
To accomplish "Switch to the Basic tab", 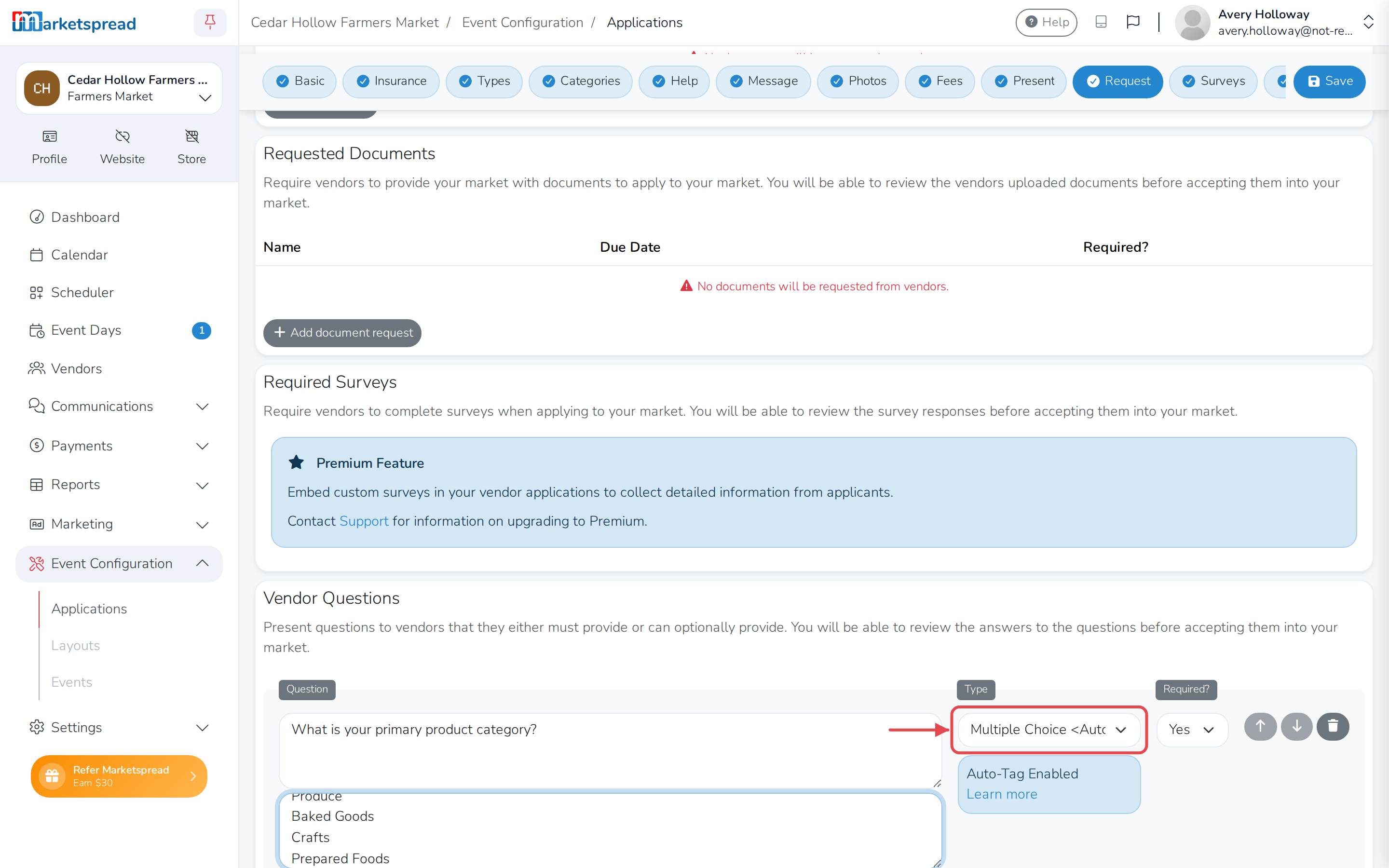I will click(x=300, y=81).
